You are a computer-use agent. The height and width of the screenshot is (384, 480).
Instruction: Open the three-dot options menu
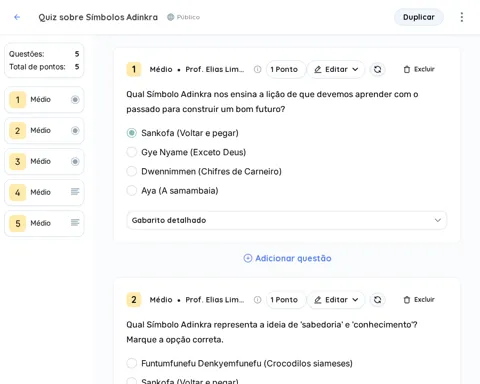[462, 17]
